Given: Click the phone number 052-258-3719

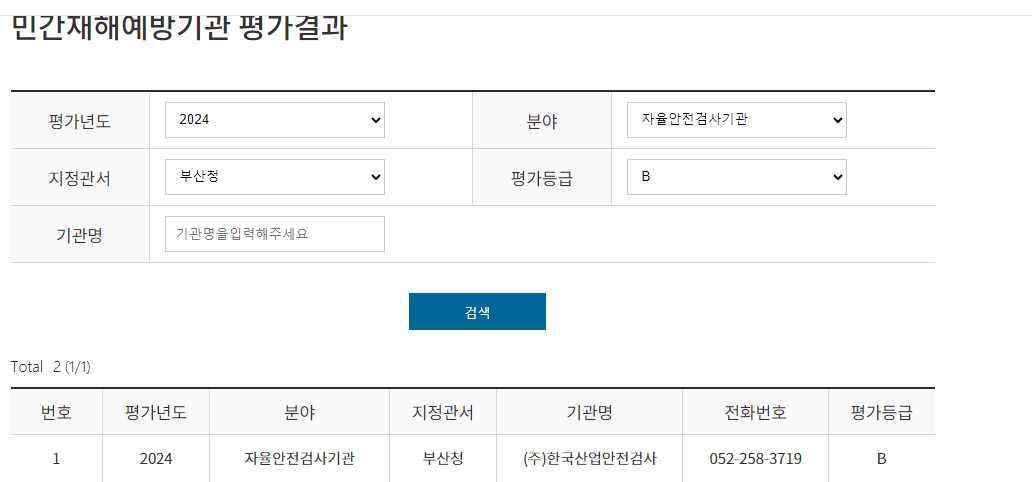Looking at the screenshot, I should pyautogui.click(x=755, y=459).
